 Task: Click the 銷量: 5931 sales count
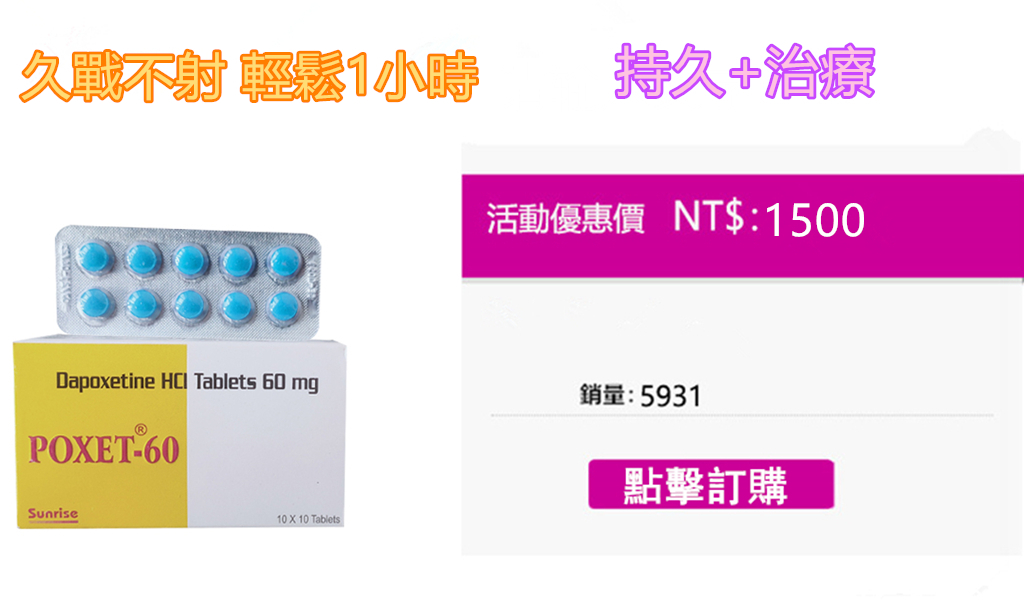[x=641, y=396]
